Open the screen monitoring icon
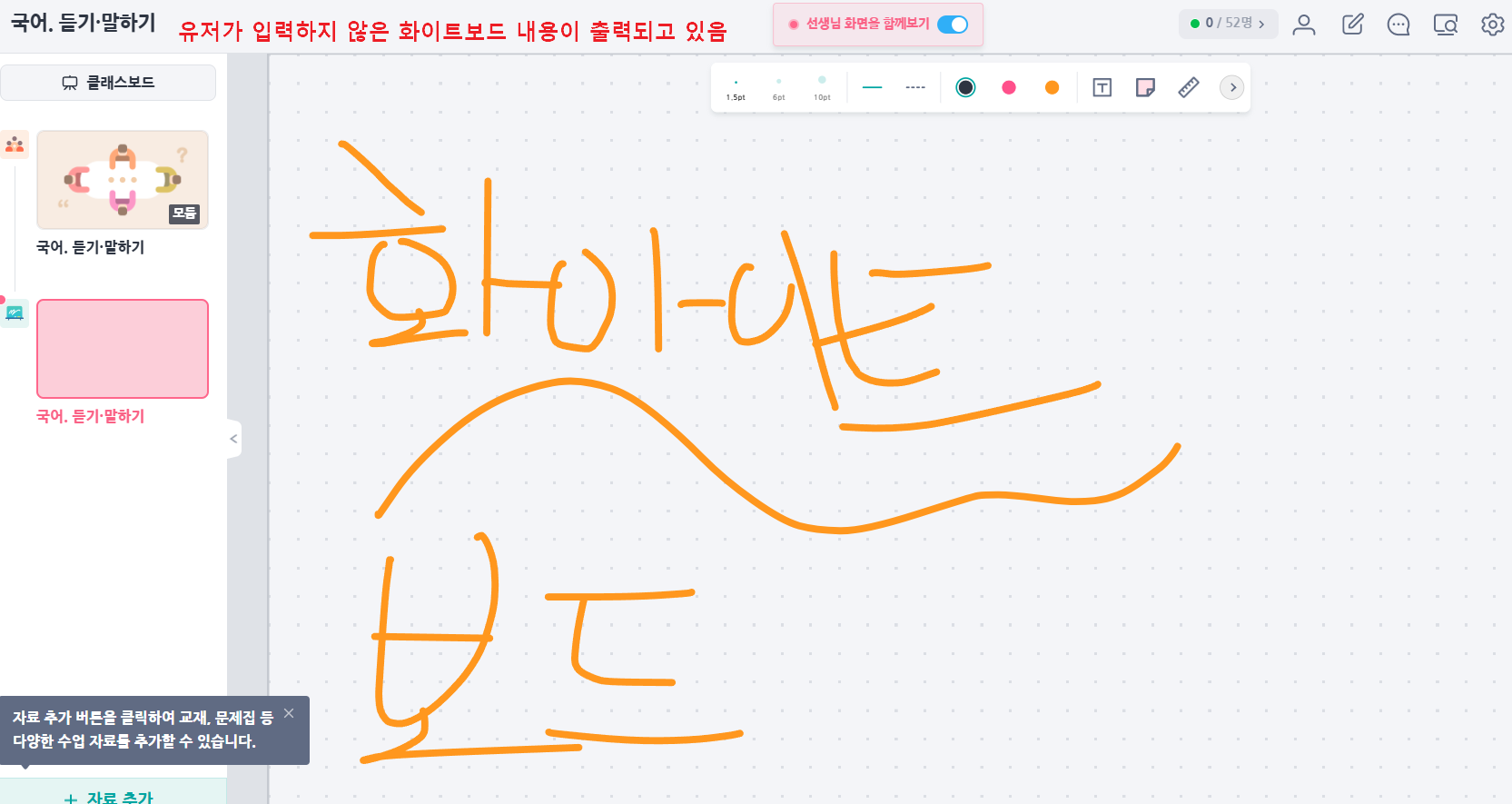Viewport: 1512px width, 804px height. [1446, 25]
